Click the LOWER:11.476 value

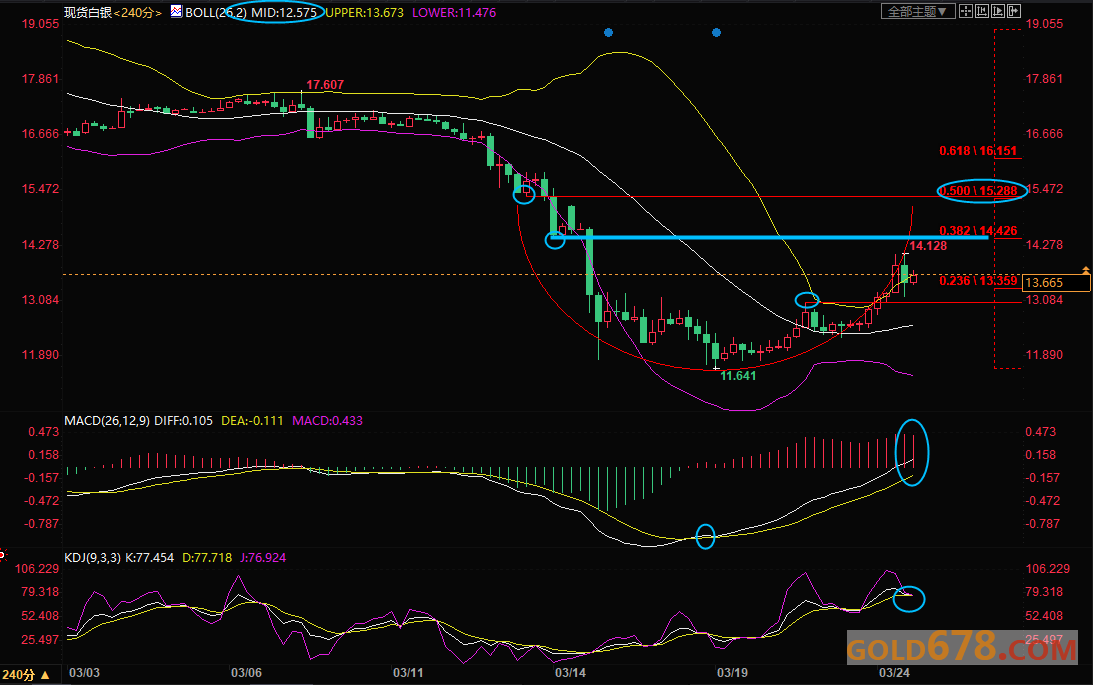click(x=454, y=13)
